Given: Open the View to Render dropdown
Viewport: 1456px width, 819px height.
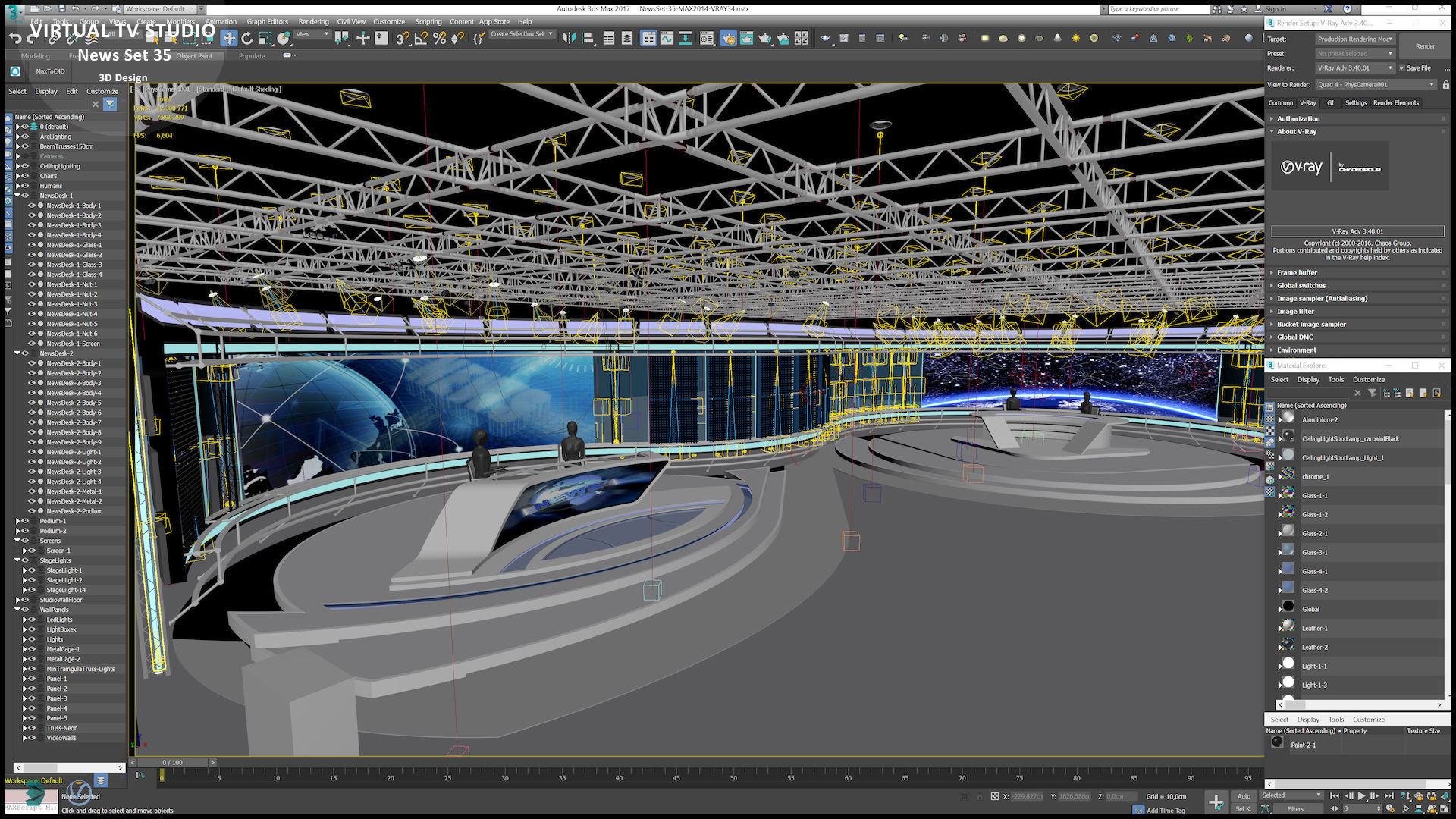Looking at the screenshot, I should pos(1376,85).
